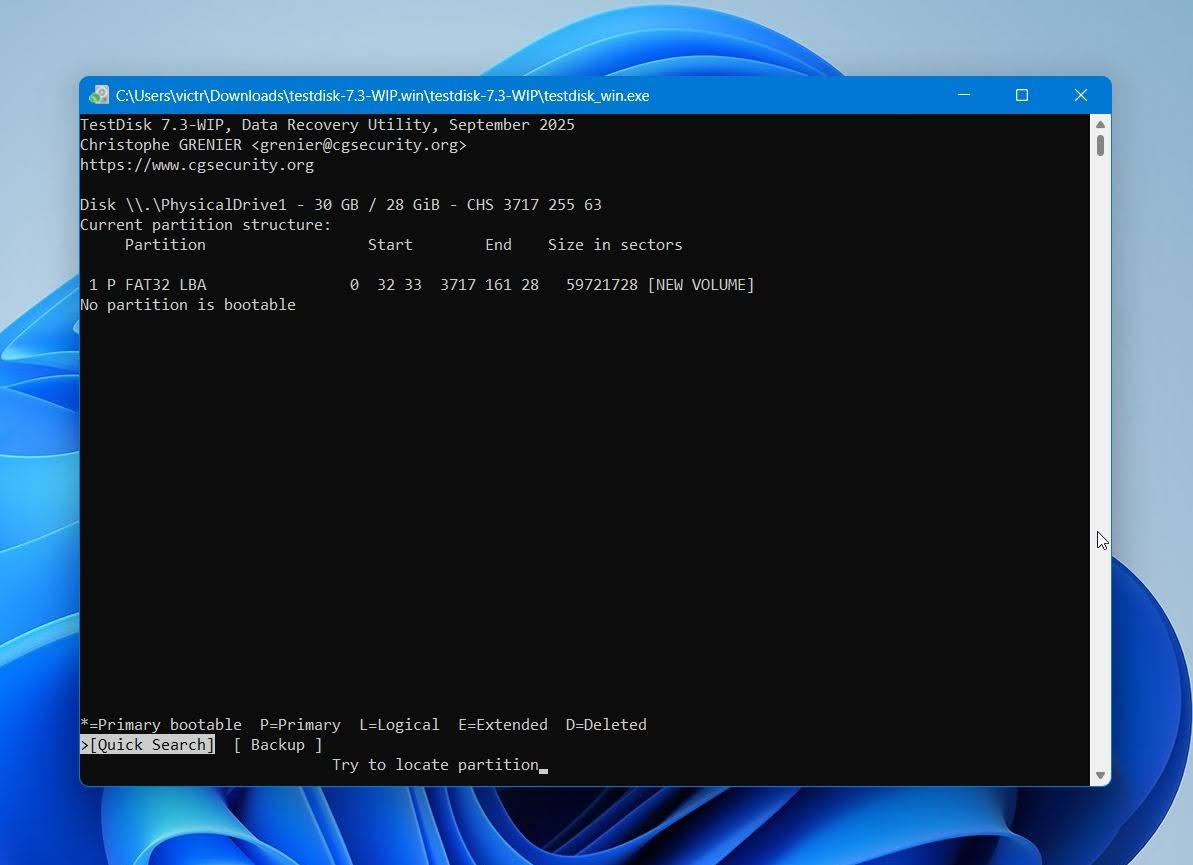Maximize the TestDisk console window
The image size is (1193, 865).
(x=1022, y=95)
